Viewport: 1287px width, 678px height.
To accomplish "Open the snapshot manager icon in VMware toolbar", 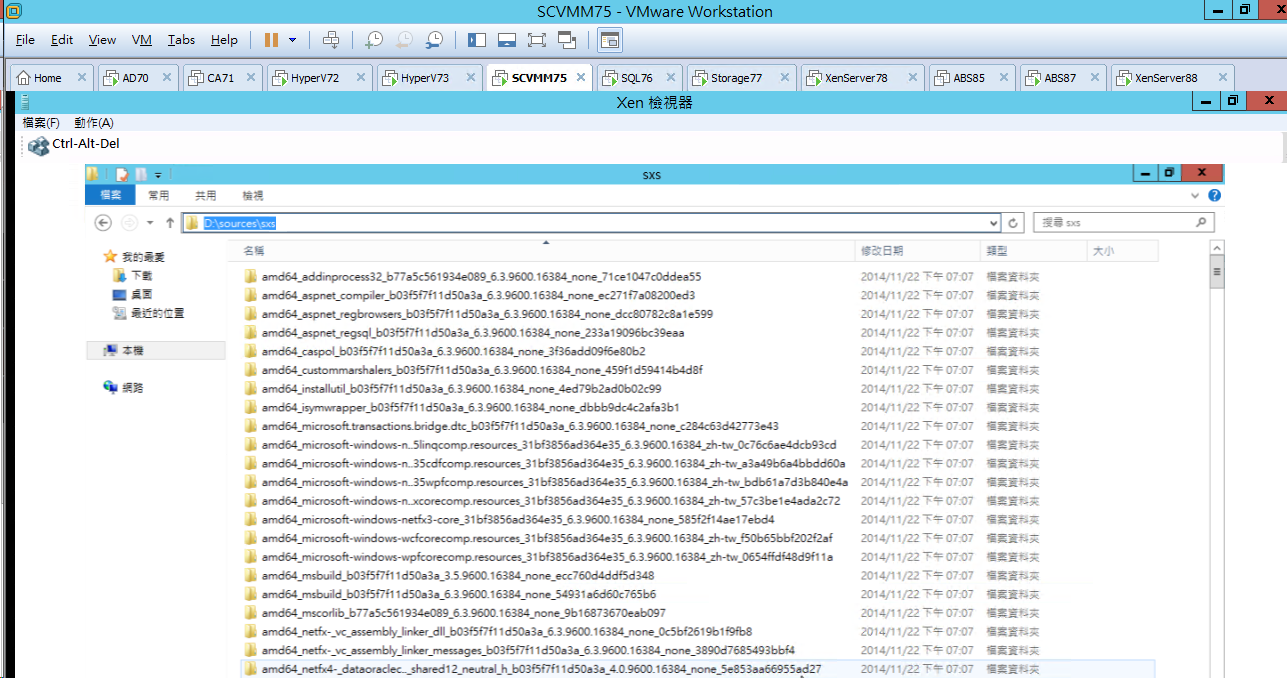I will [x=434, y=40].
